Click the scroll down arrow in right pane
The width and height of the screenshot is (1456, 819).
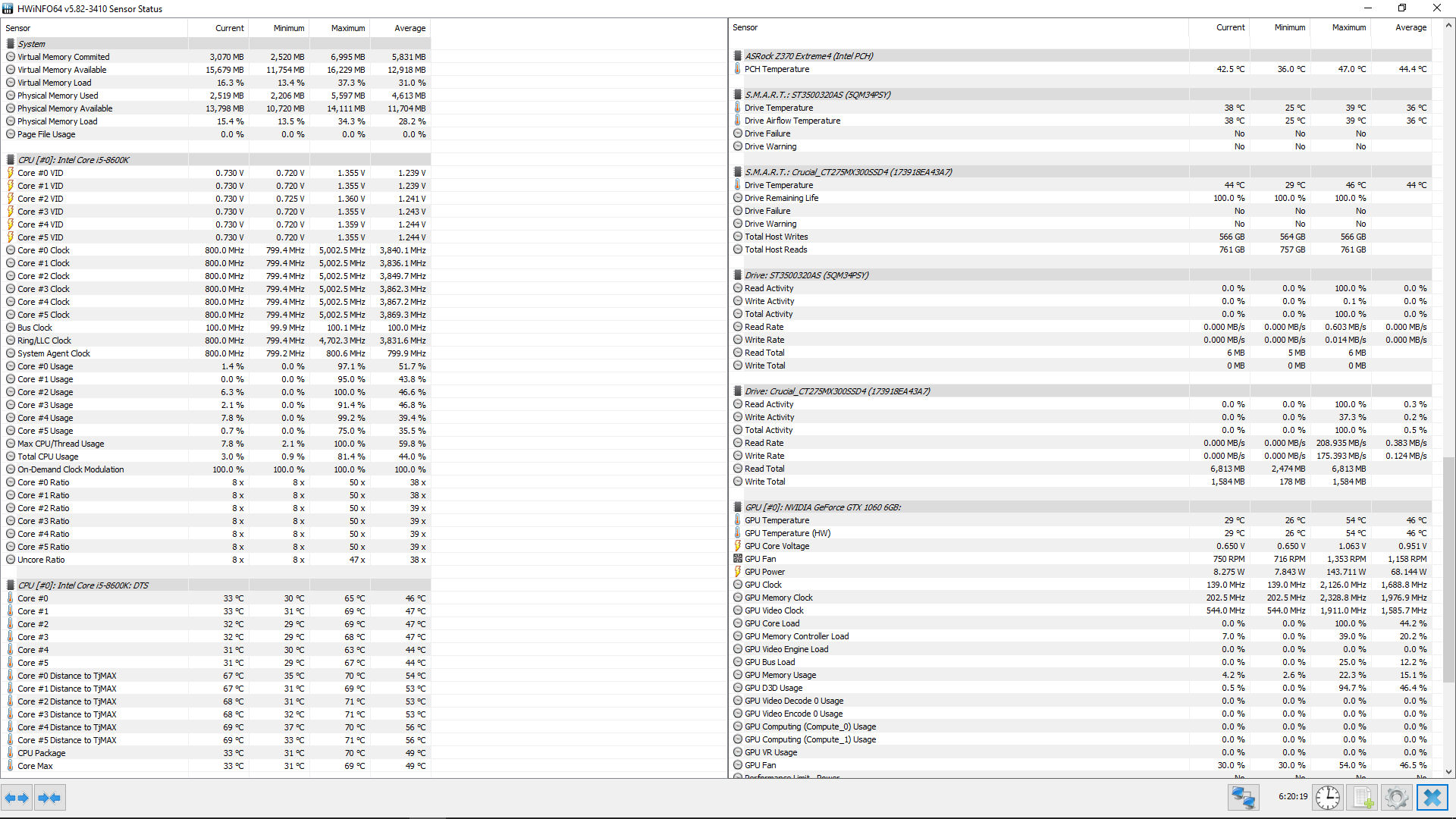point(1448,772)
